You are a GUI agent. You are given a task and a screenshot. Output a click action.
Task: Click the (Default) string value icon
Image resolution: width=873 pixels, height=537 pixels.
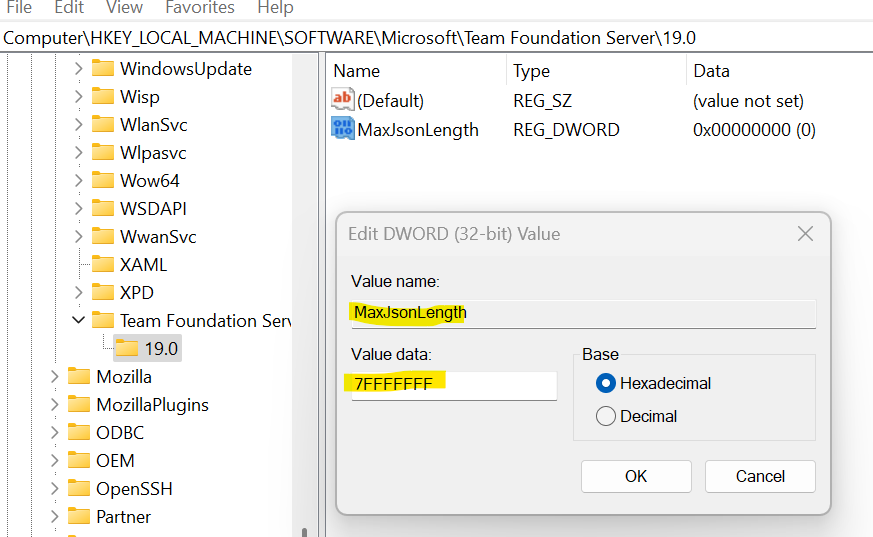[x=342, y=100]
